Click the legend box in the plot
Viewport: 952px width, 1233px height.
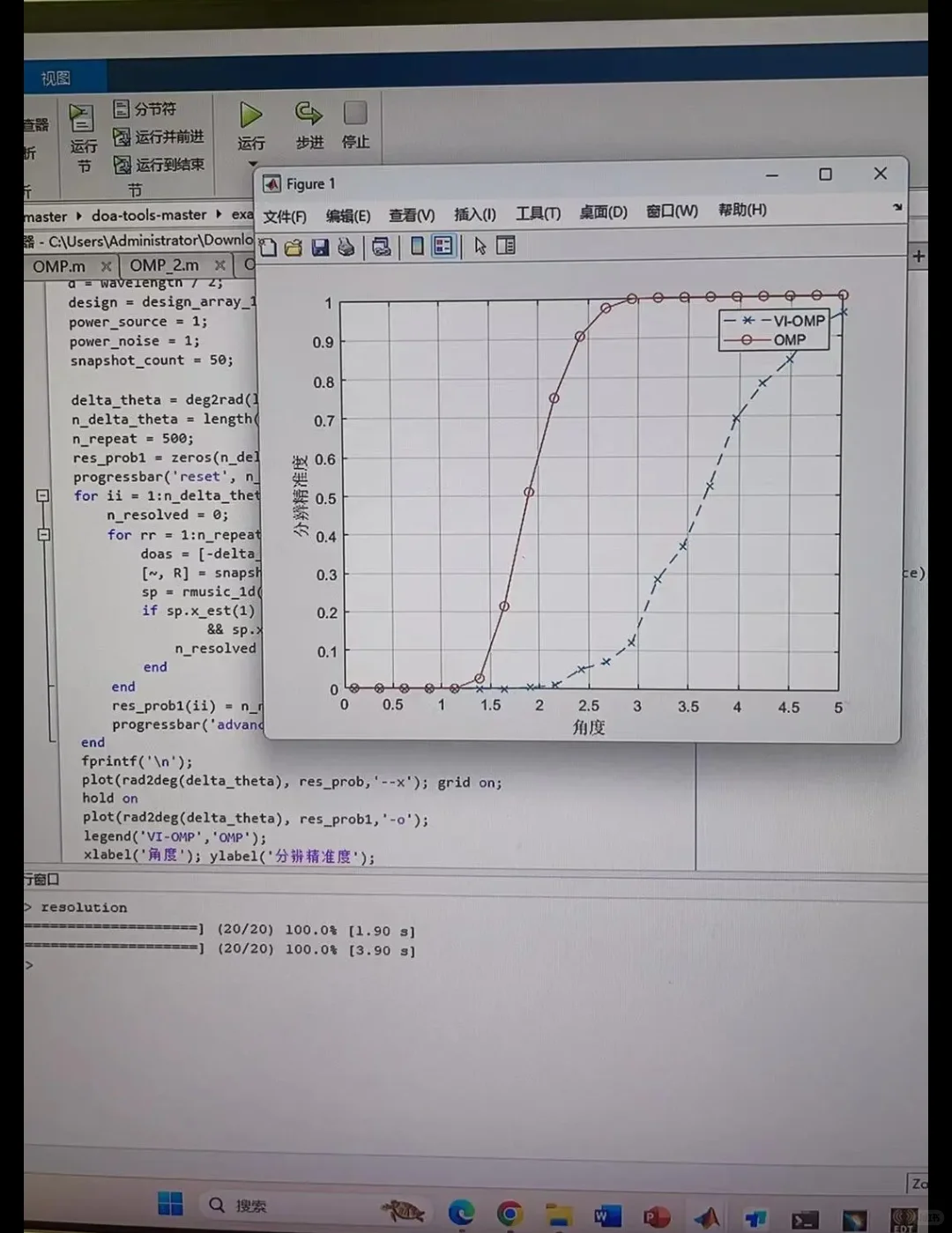pos(774,331)
